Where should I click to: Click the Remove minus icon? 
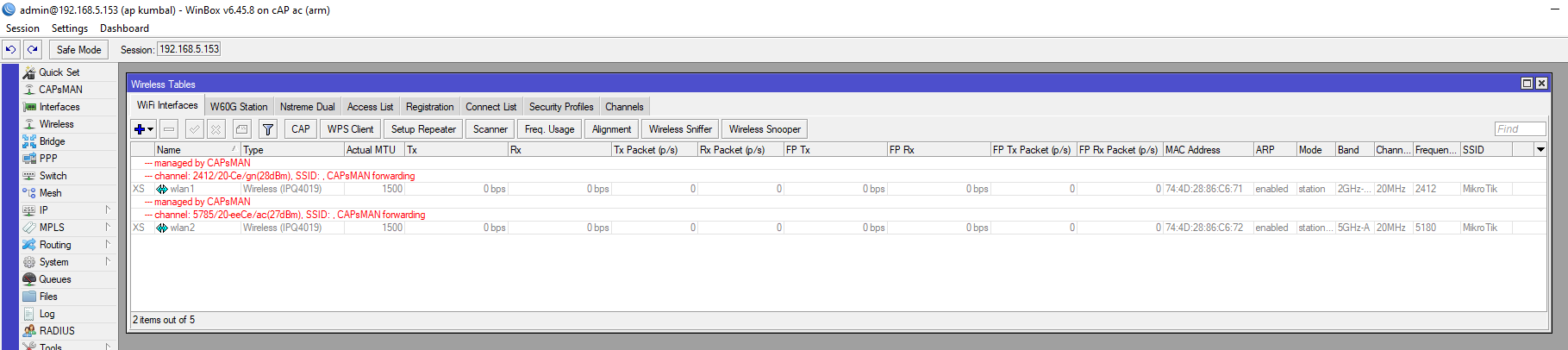point(169,129)
